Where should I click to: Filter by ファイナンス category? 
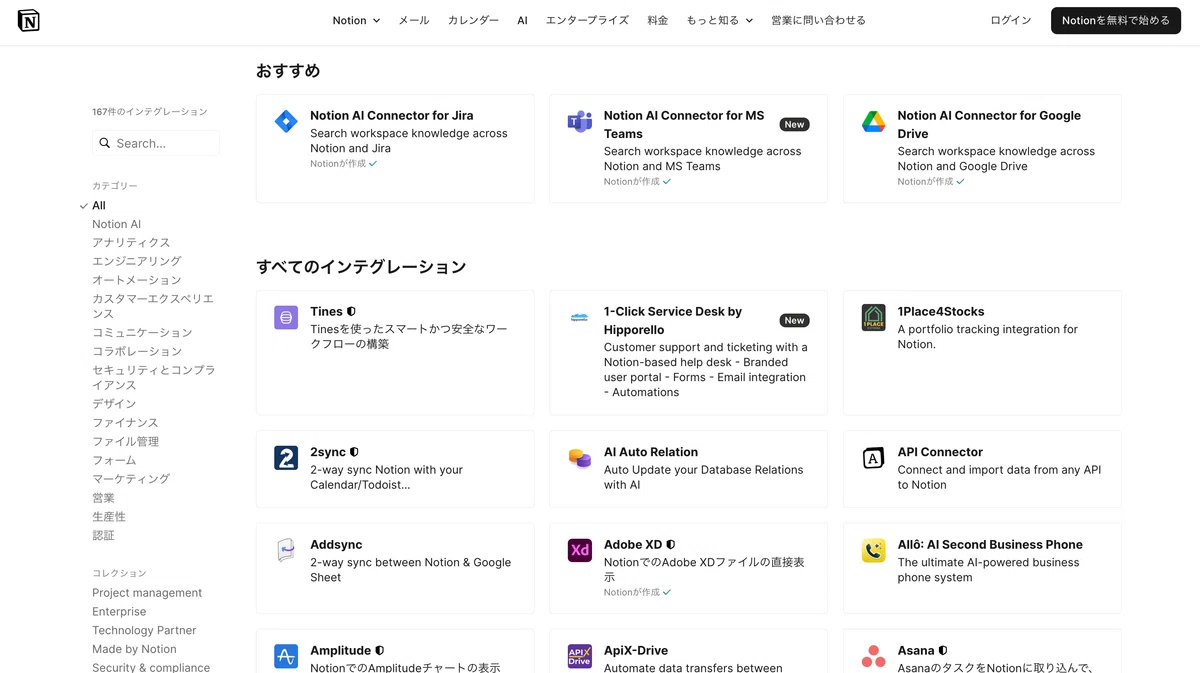click(125, 423)
